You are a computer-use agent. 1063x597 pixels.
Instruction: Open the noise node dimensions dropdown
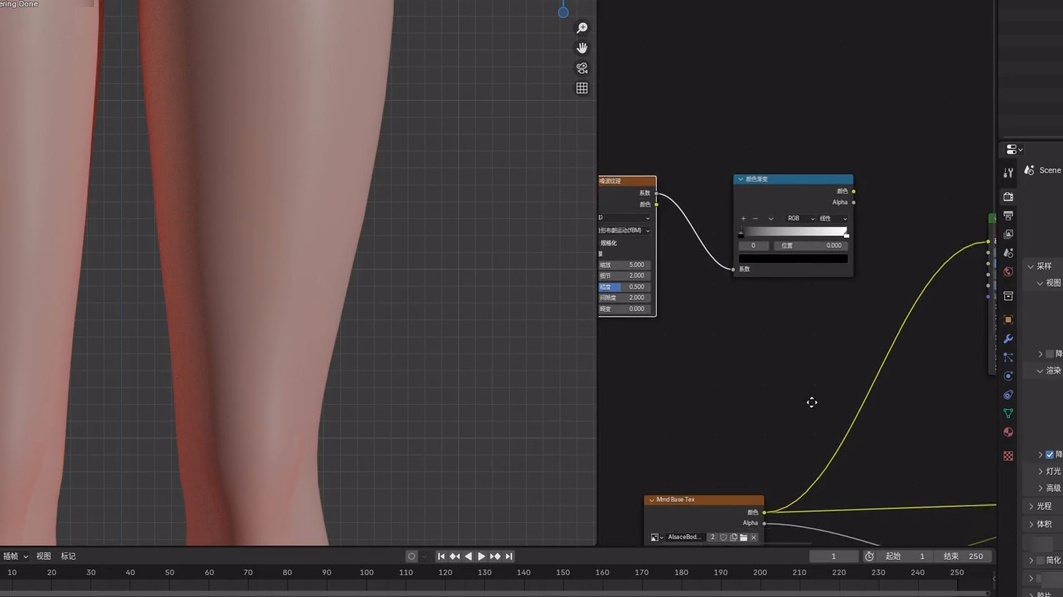coord(624,218)
